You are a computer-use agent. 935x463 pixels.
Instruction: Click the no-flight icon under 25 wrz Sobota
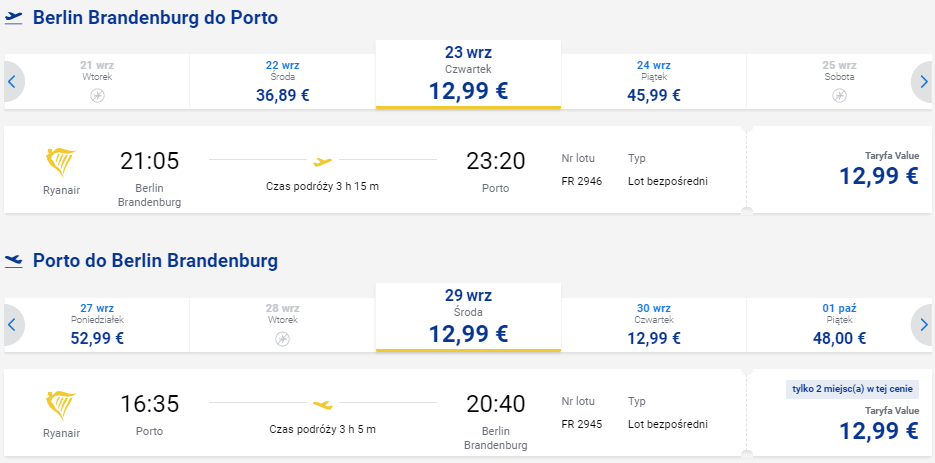click(839, 95)
